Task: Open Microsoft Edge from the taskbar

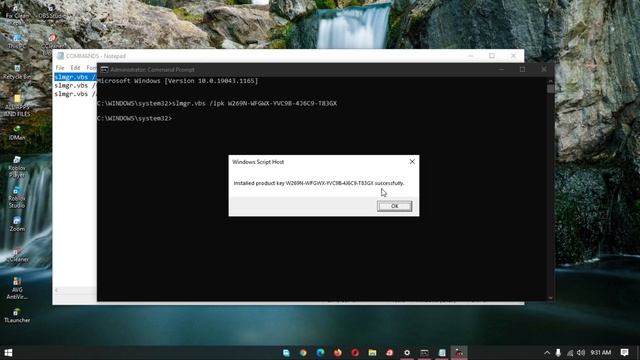Action: click(320, 353)
